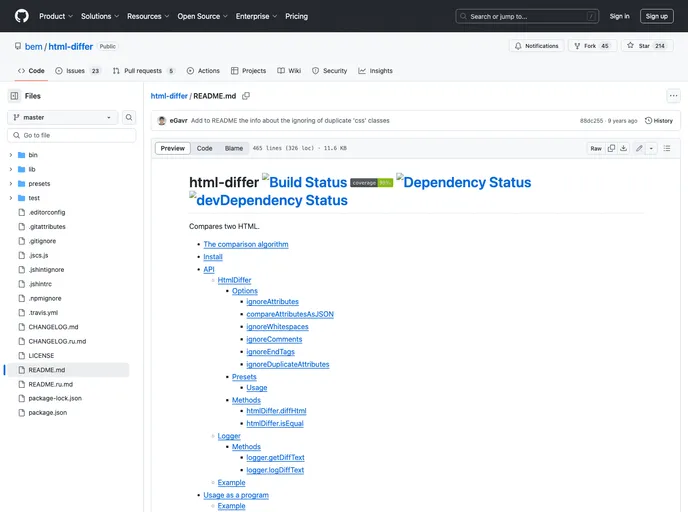Expand the bin folder
This screenshot has width=688, height=512.
tap(11, 155)
